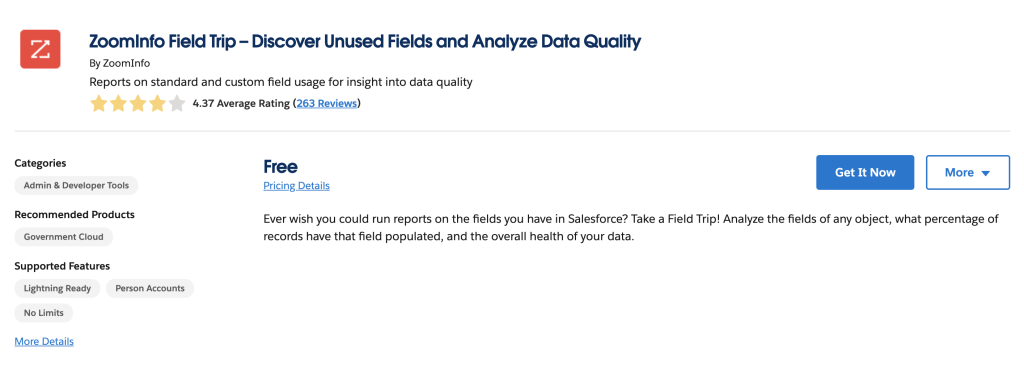
Task: Click the second rating star
Action: coord(118,104)
